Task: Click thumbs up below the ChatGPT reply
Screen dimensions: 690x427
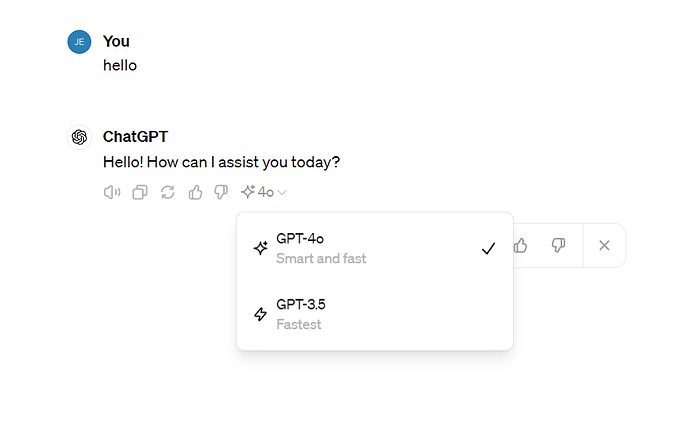Action: click(x=195, y=192)
